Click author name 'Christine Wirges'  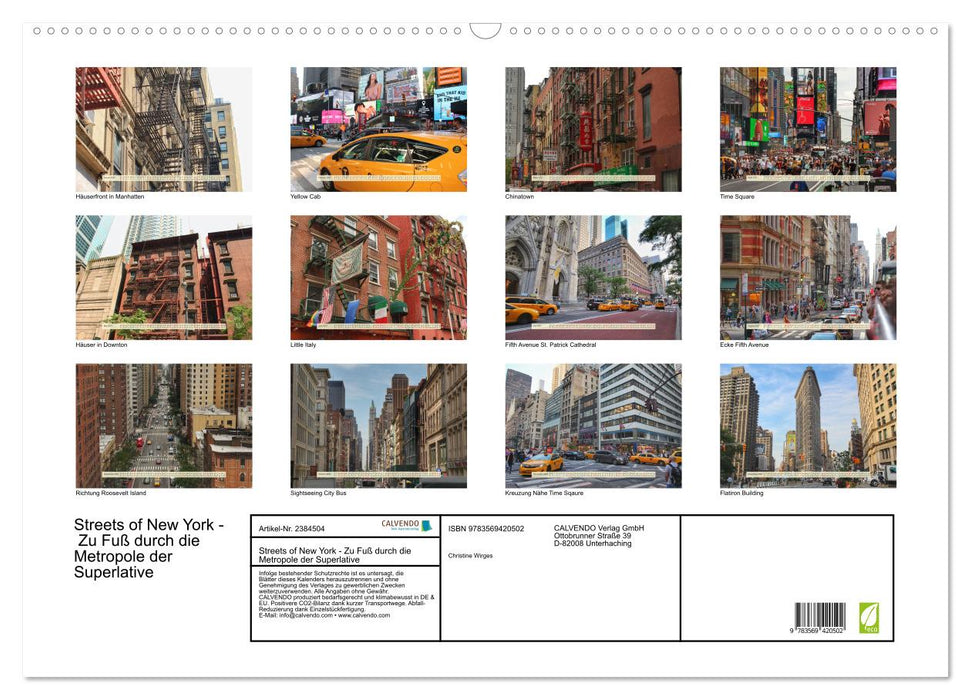coord(471,556)
